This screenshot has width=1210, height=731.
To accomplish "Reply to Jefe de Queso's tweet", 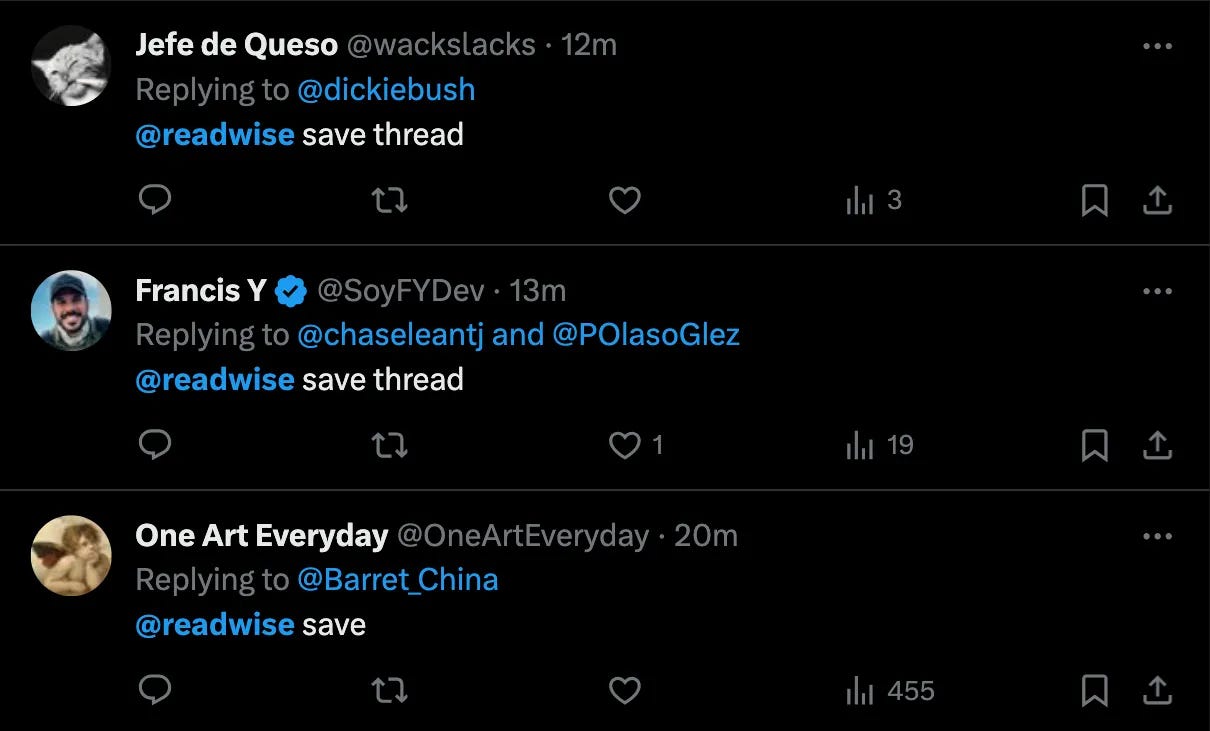I will click(x=154, y=200).
